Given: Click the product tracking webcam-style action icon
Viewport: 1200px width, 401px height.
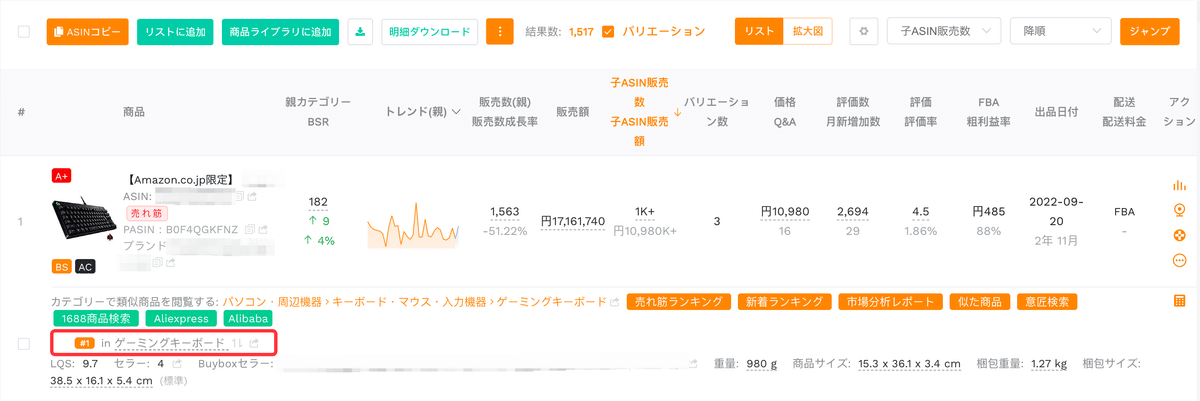Looking at the screenshot, I should coord(1179,210).
